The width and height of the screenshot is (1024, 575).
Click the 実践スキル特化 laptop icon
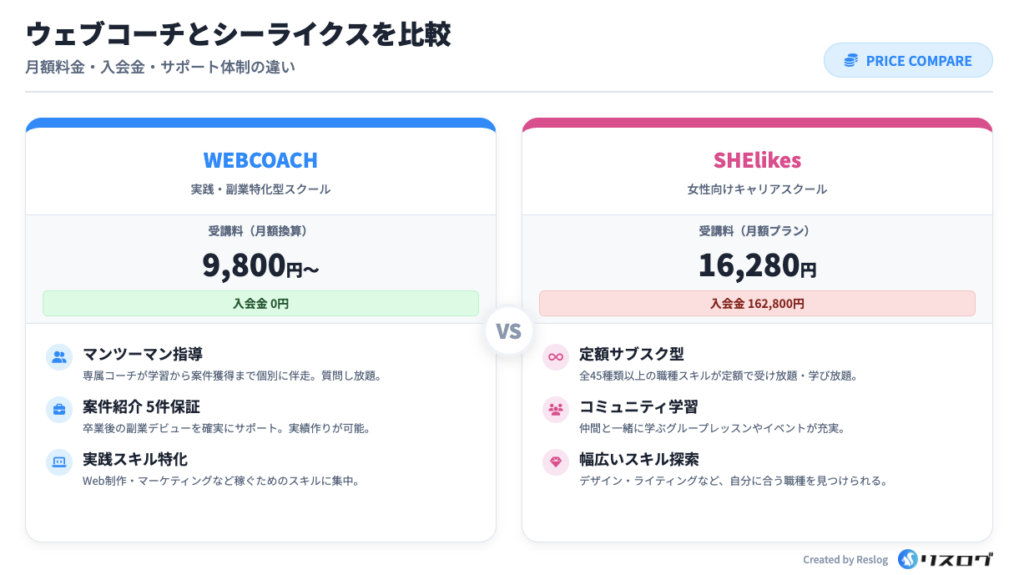pyautogui.click(x=59, y=462)
